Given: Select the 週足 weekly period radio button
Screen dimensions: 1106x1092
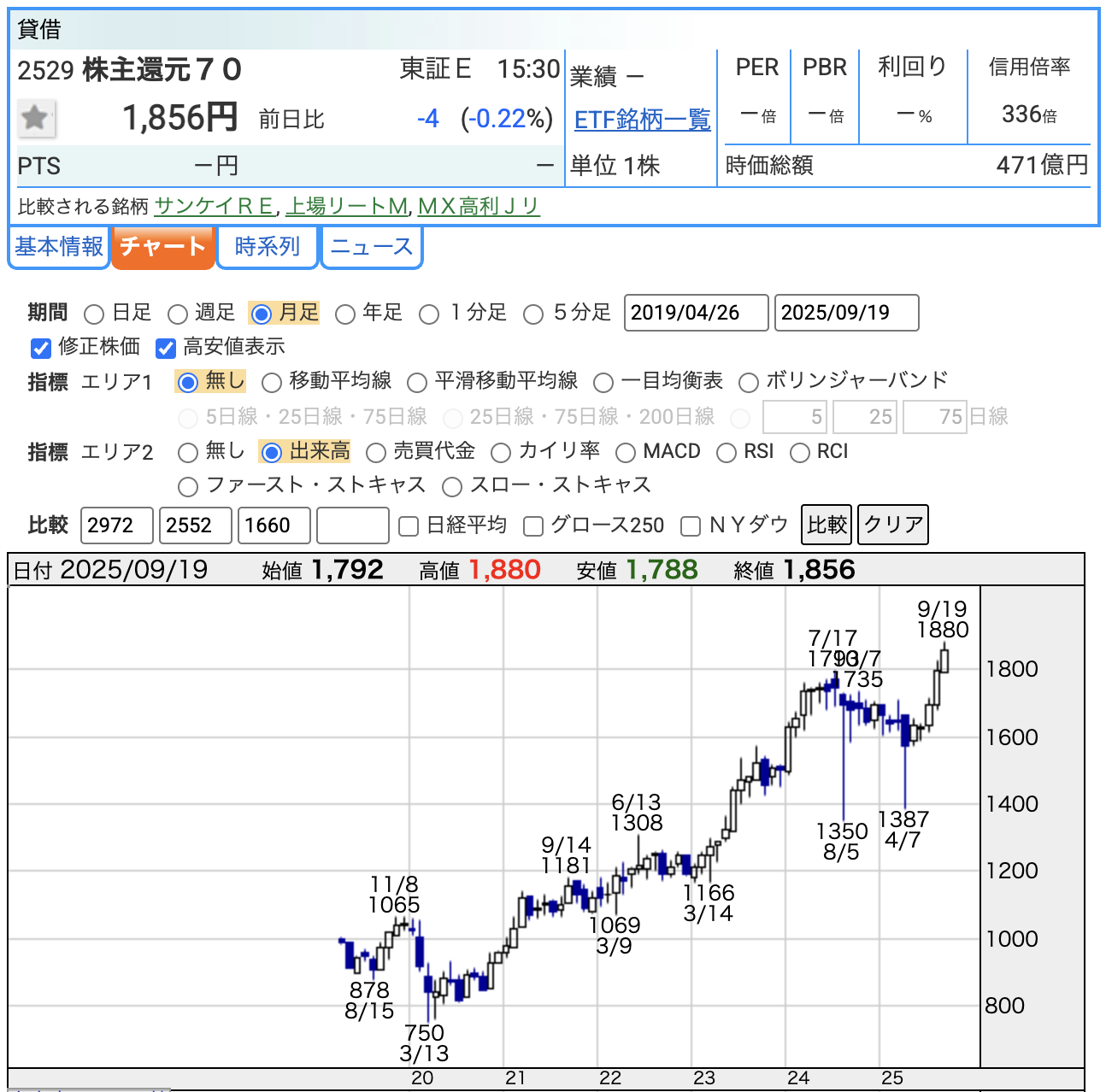Looking at the screenshot, I should 178,314.
